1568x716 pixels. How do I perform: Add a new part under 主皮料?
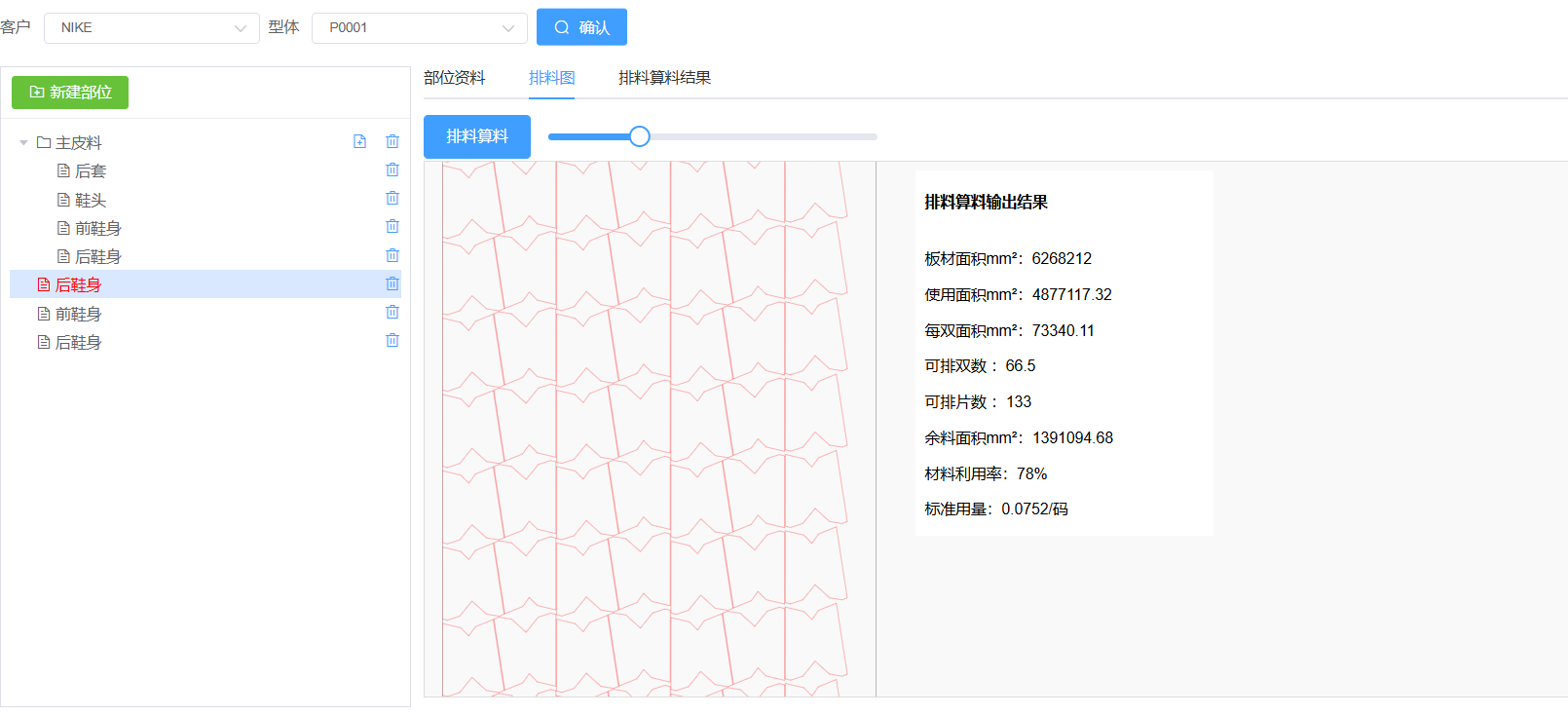(x=359, y=141)
